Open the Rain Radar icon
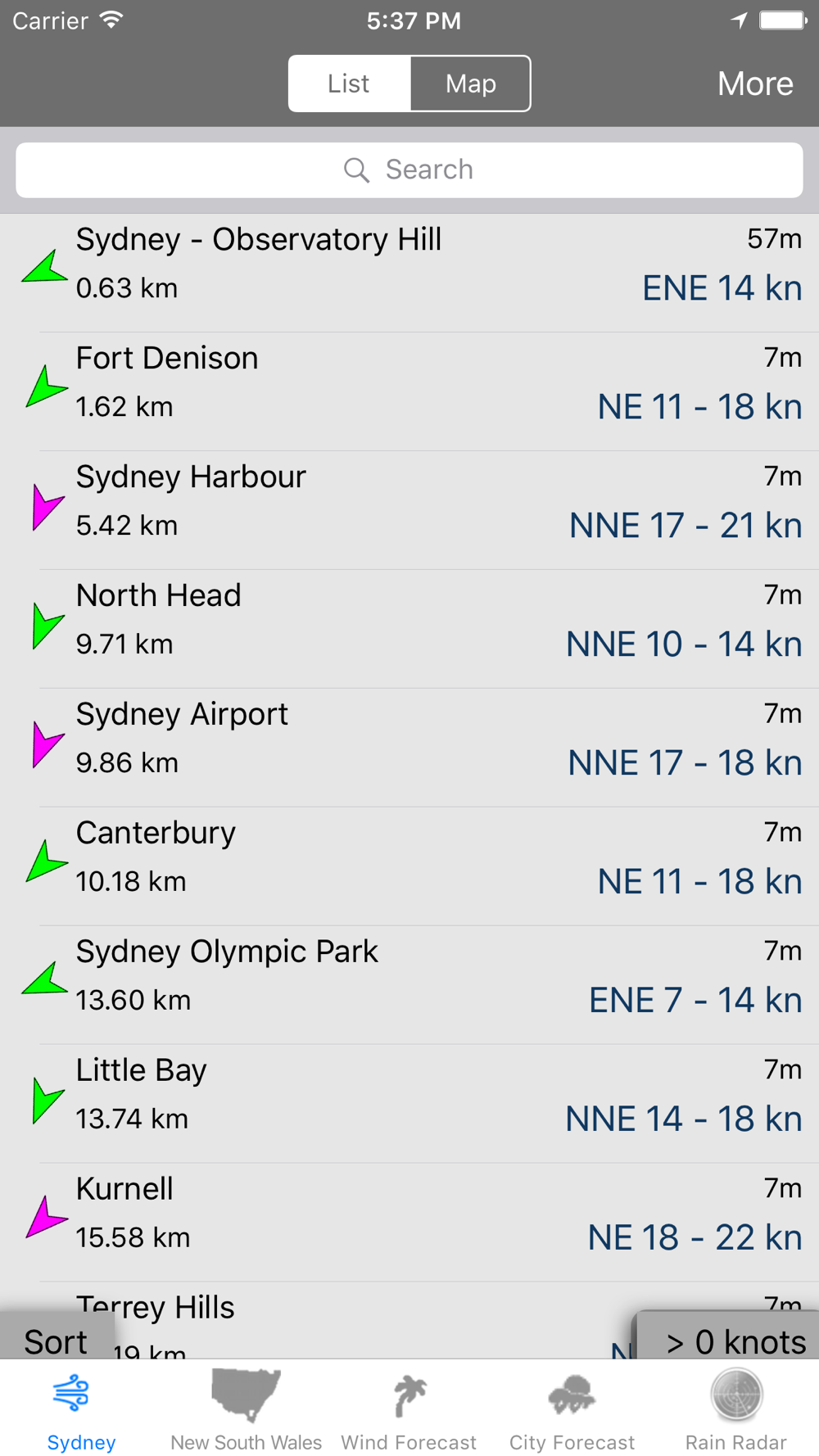Screen dimensions: 819x1456 coord(736,1395)
